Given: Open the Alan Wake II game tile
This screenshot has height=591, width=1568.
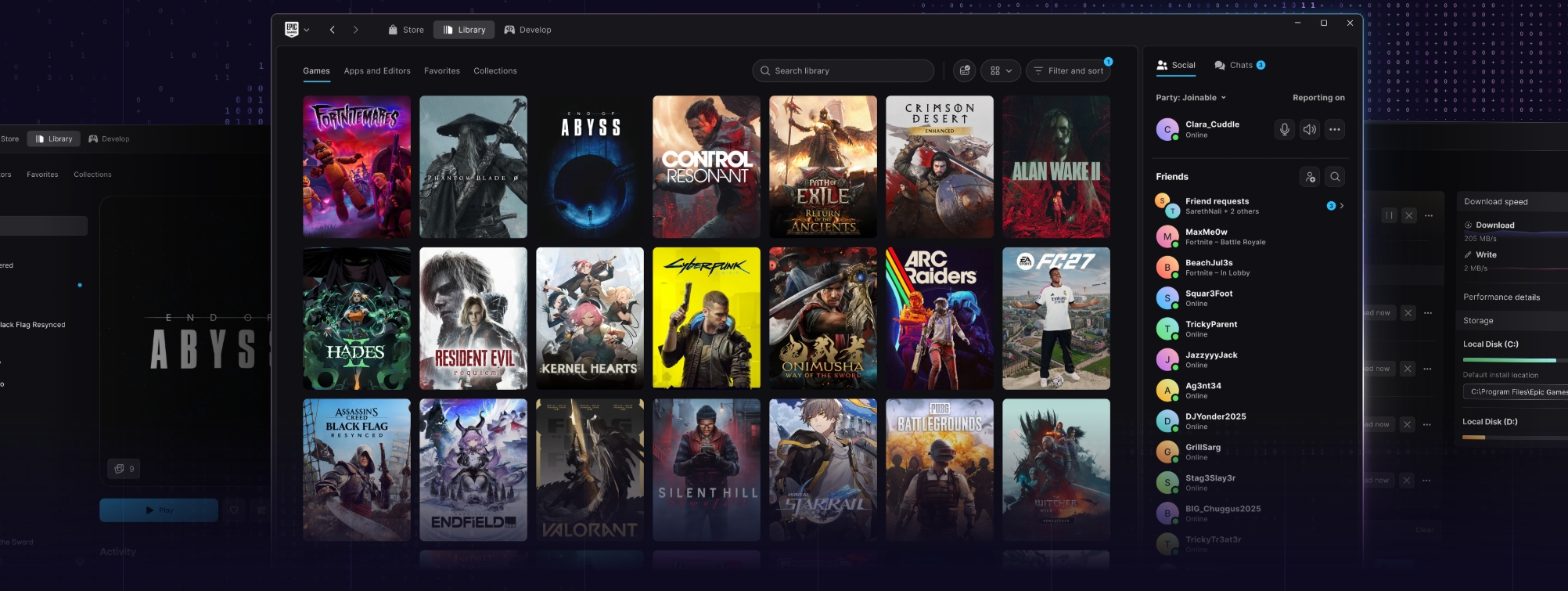Looking at the screenshot, I should [x=1056, y=167].
